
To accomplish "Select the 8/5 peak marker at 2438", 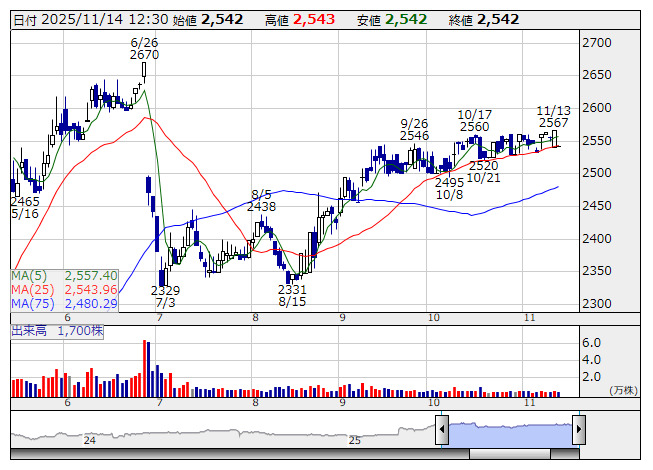I will [x=262, y=200].
